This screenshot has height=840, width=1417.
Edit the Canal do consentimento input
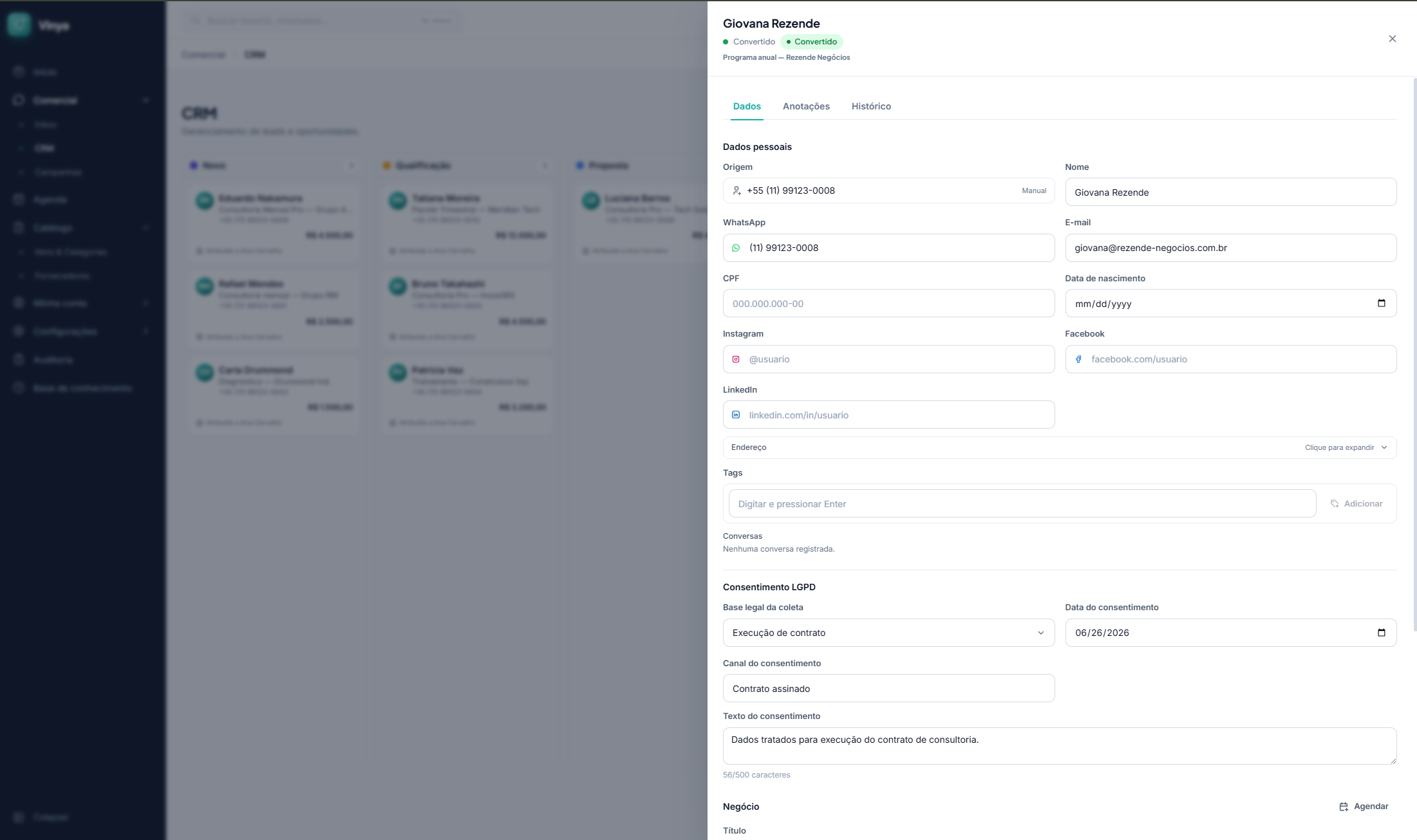(888, 688)
